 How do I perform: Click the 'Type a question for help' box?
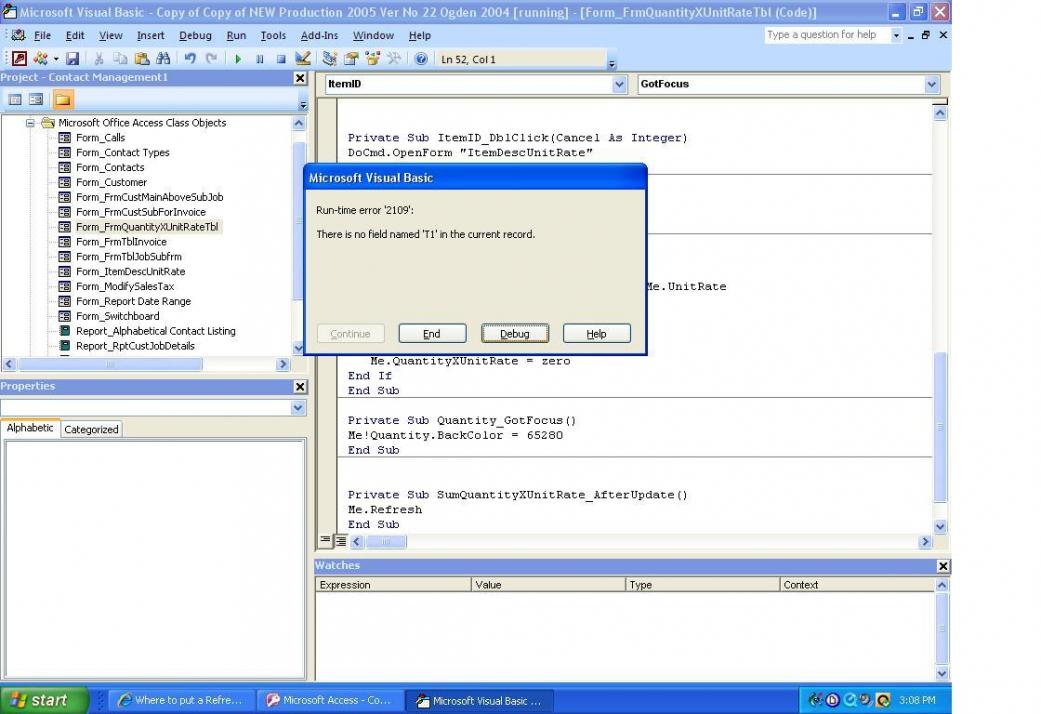(x=826, y=35)
